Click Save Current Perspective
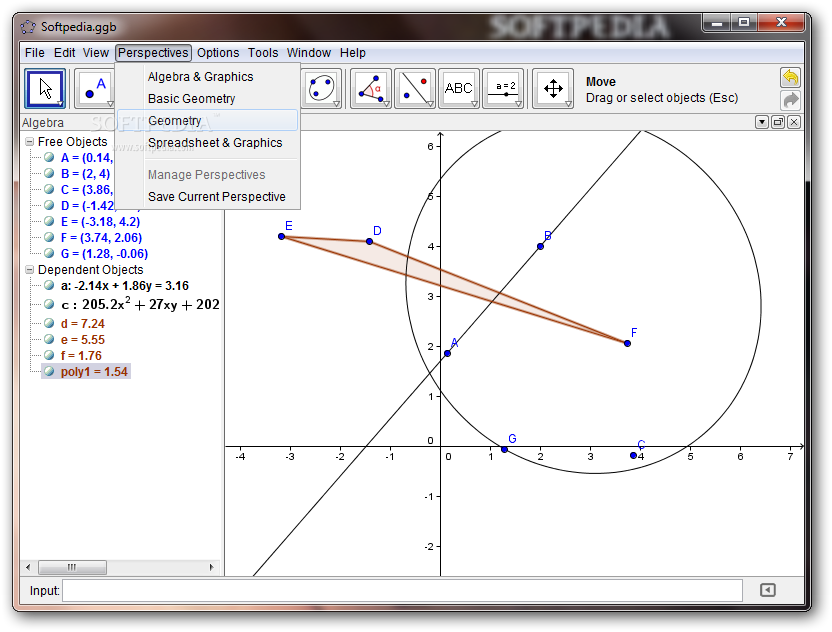 [207, 197]
